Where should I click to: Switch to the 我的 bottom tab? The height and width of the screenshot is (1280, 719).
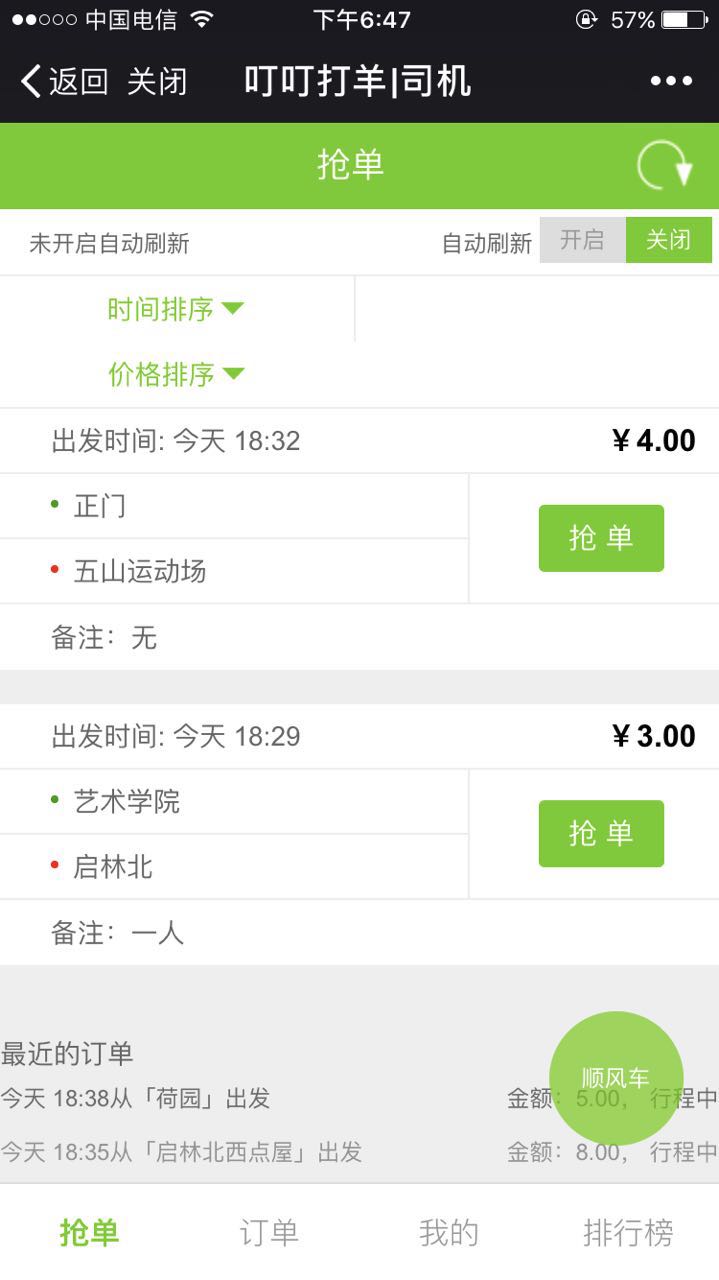[x=448, y=1232]
